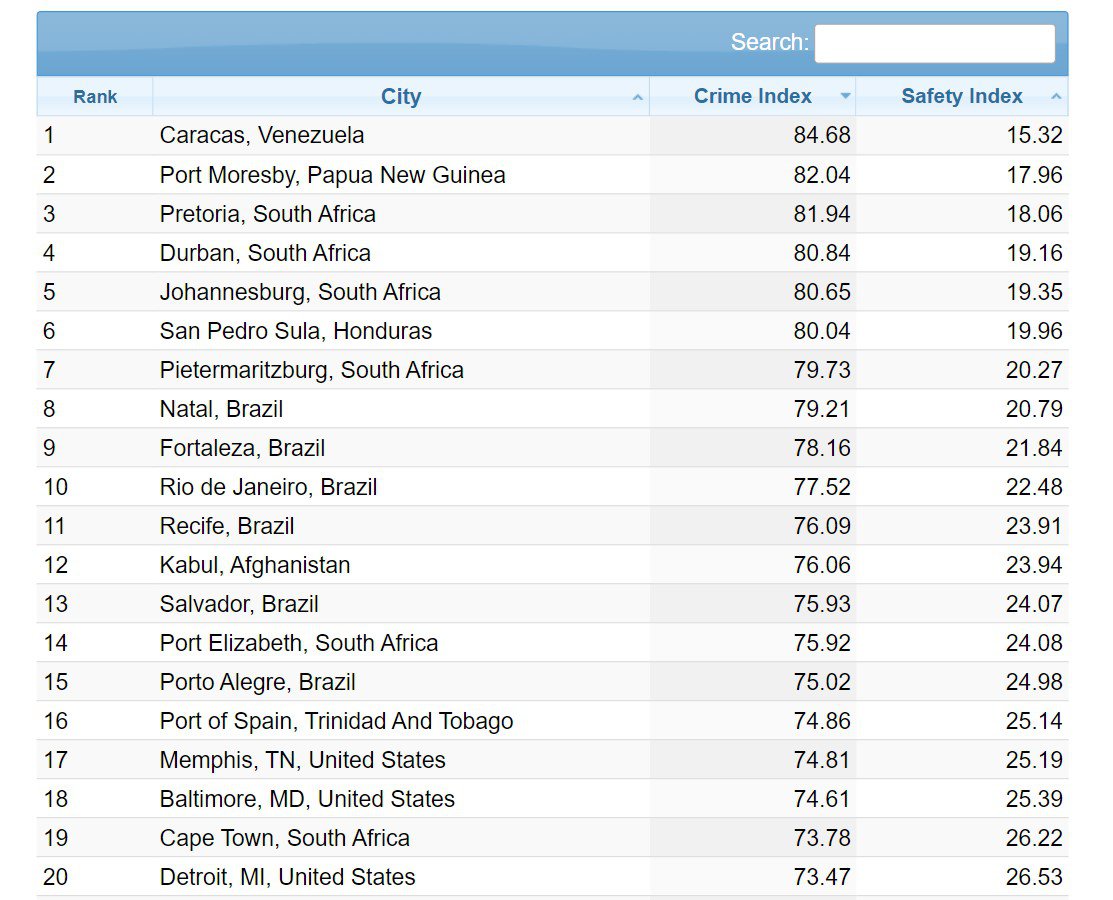Click the City column sort arrow icon
This screenshot has height=900, width=1113.
(637, 97)
